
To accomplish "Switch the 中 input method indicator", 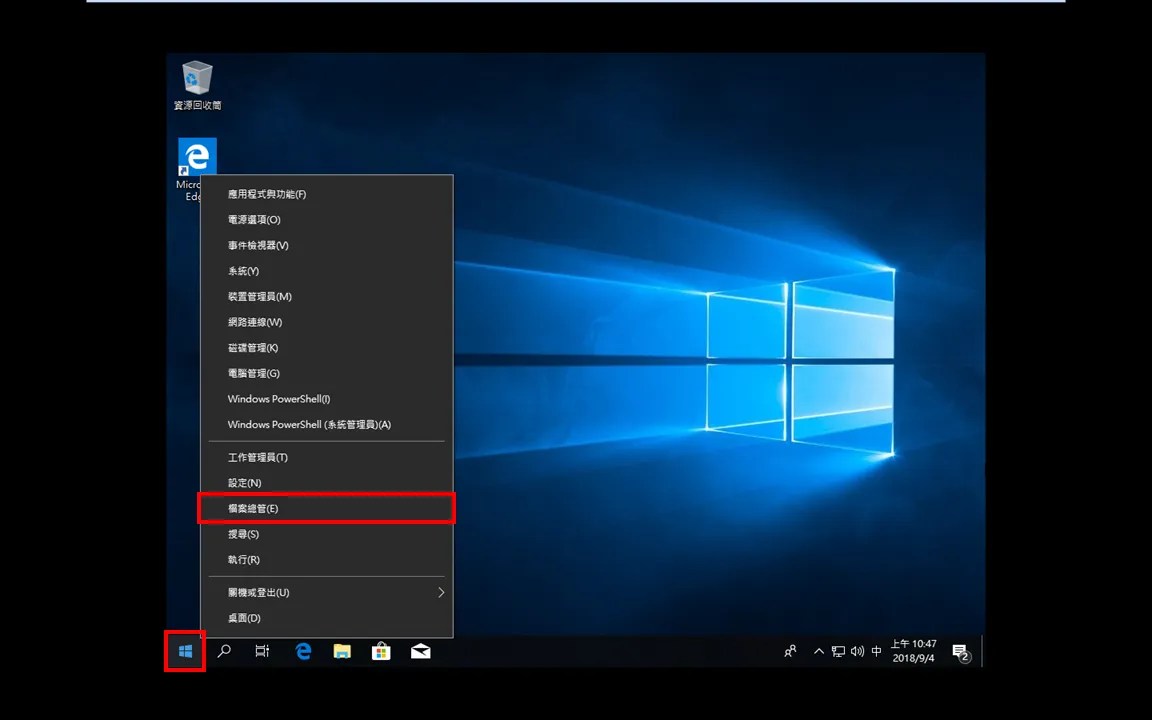I will 876,651.
